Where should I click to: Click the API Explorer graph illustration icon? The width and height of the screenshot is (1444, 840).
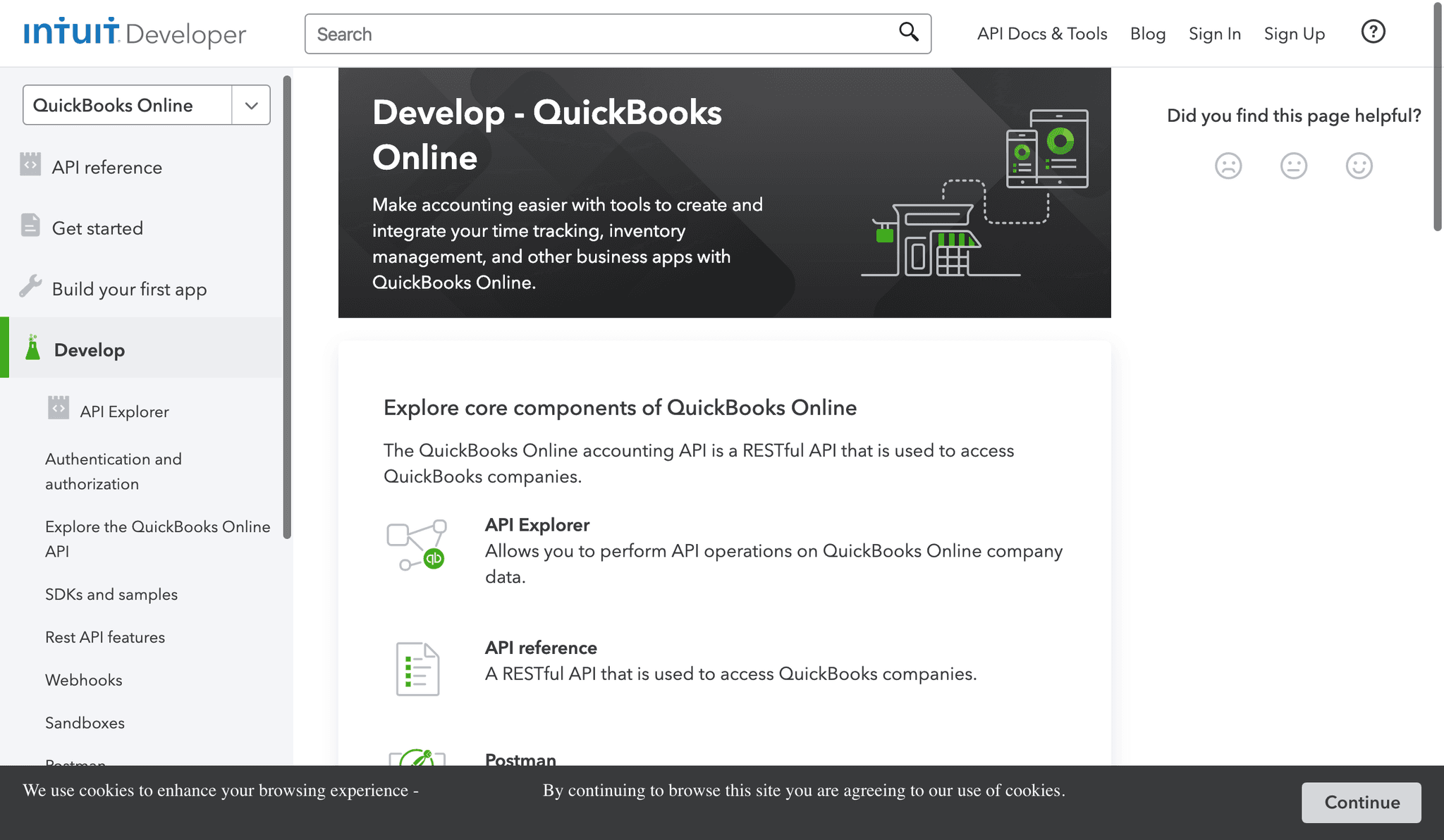[x=419, y=545]
